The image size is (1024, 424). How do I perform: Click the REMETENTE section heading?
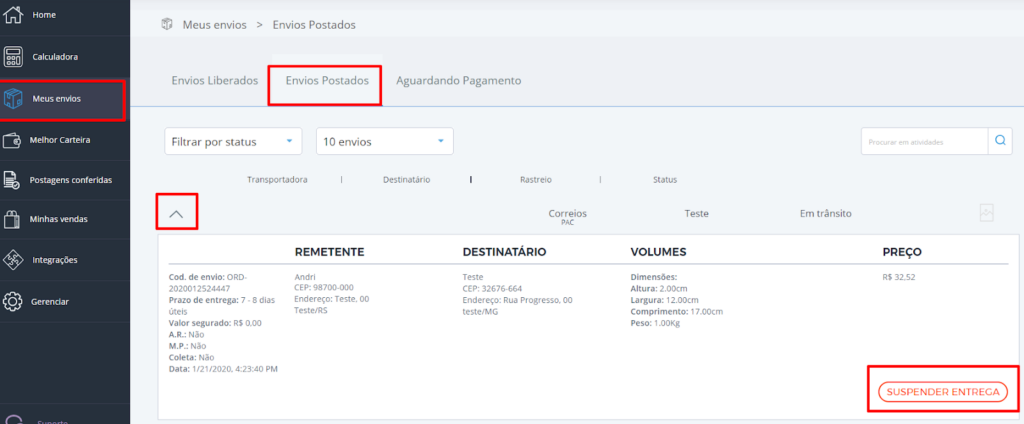click(x=330, y=252)
